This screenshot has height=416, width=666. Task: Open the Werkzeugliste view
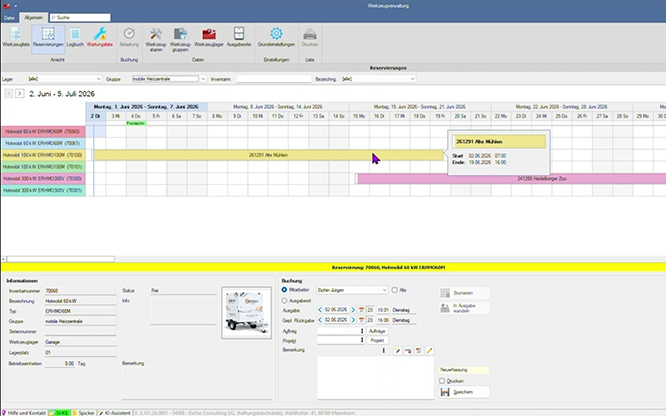(x=16, y=37)
